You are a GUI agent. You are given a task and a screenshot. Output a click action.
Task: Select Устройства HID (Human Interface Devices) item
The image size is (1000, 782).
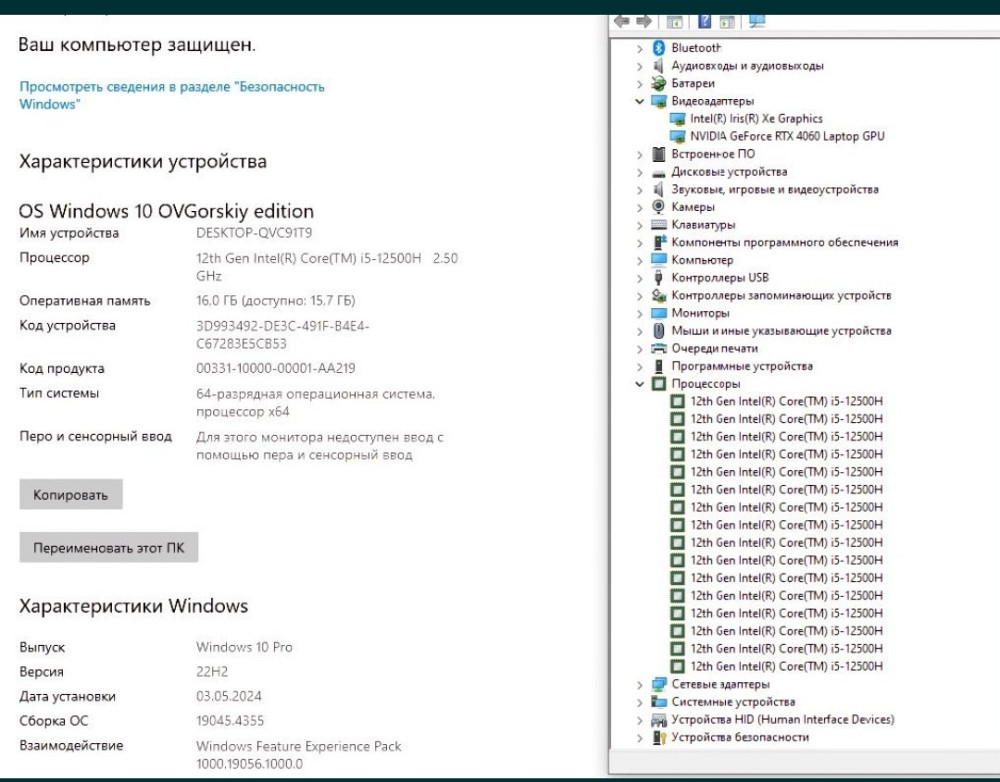[x=782, y=720]
